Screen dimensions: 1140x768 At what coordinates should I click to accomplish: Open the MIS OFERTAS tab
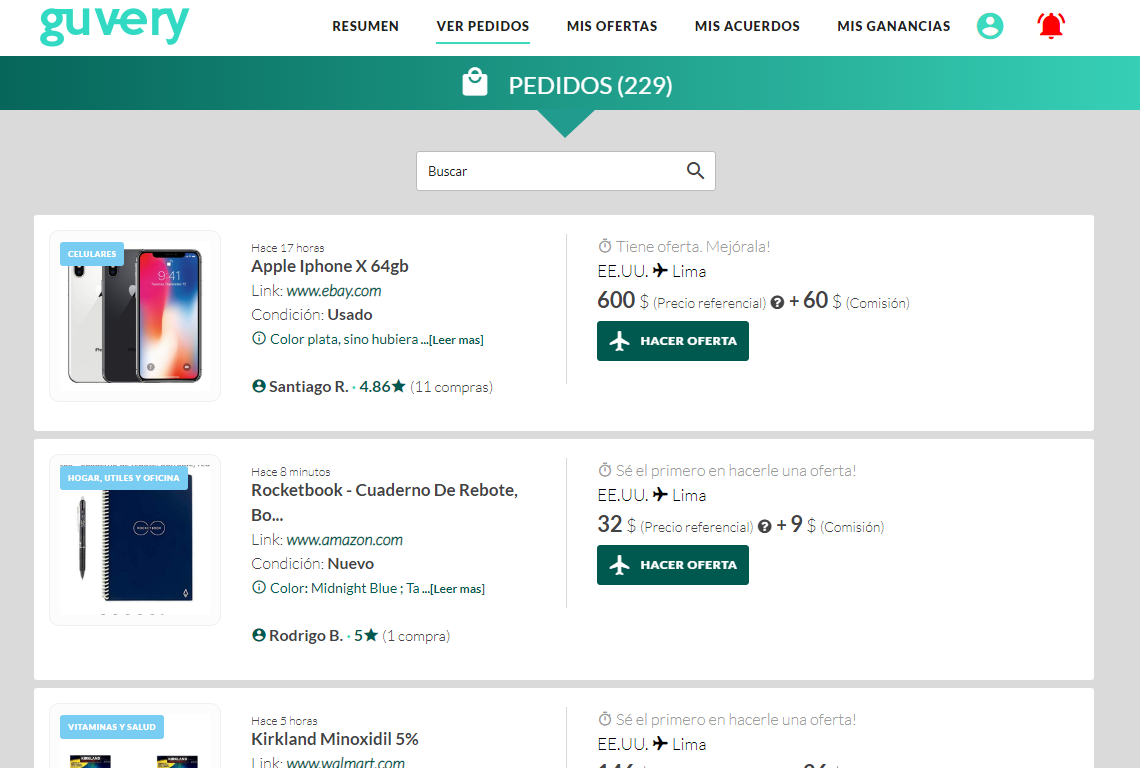pos(611,26)
